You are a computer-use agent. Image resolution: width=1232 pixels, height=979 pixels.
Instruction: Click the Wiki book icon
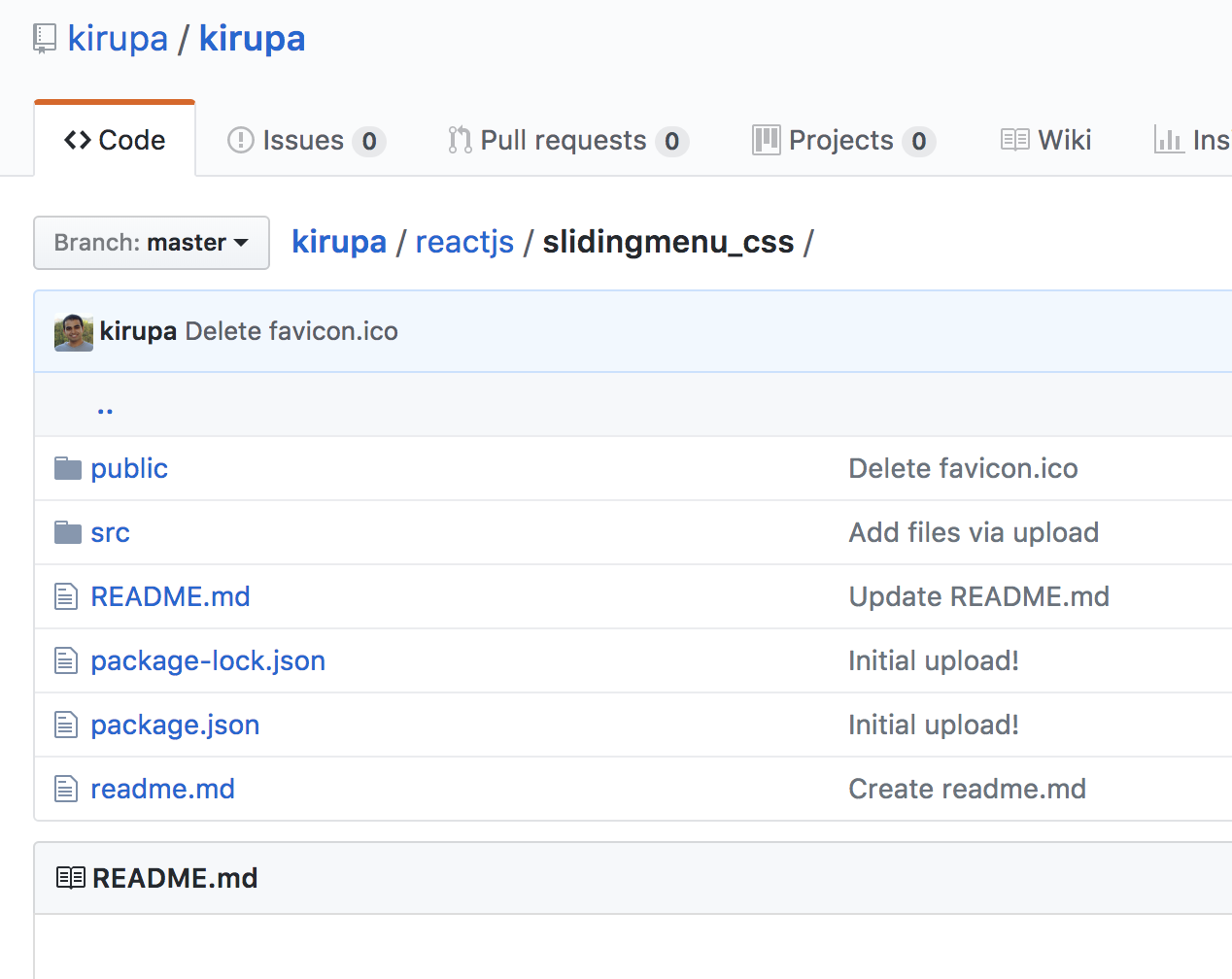pyautogui.click(x=1014, y=140)
